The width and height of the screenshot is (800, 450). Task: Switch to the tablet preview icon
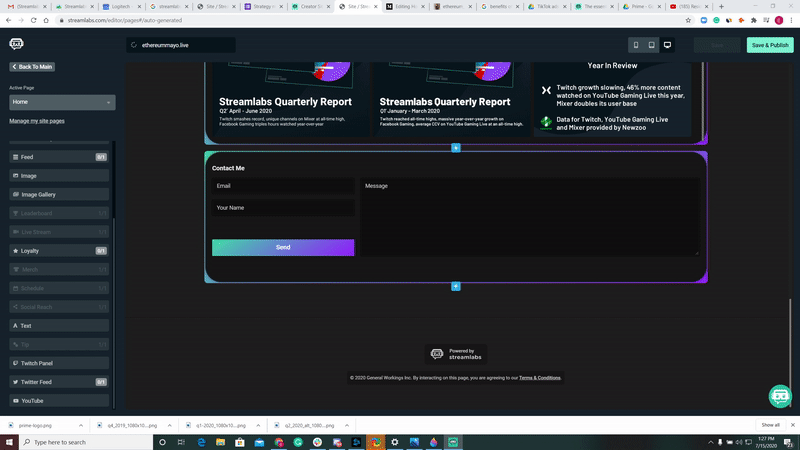click(652, 45)
